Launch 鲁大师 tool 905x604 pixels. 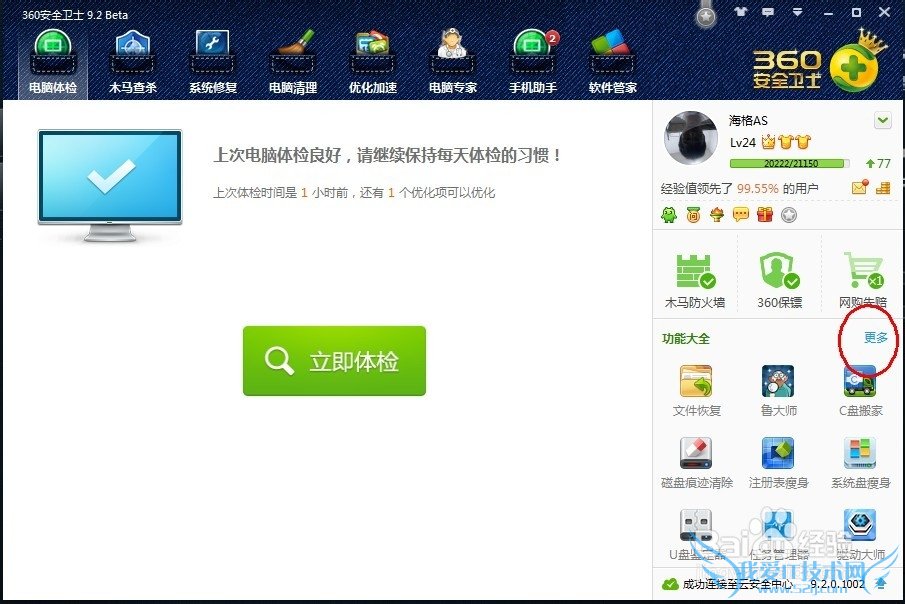(x=778, y=390)
